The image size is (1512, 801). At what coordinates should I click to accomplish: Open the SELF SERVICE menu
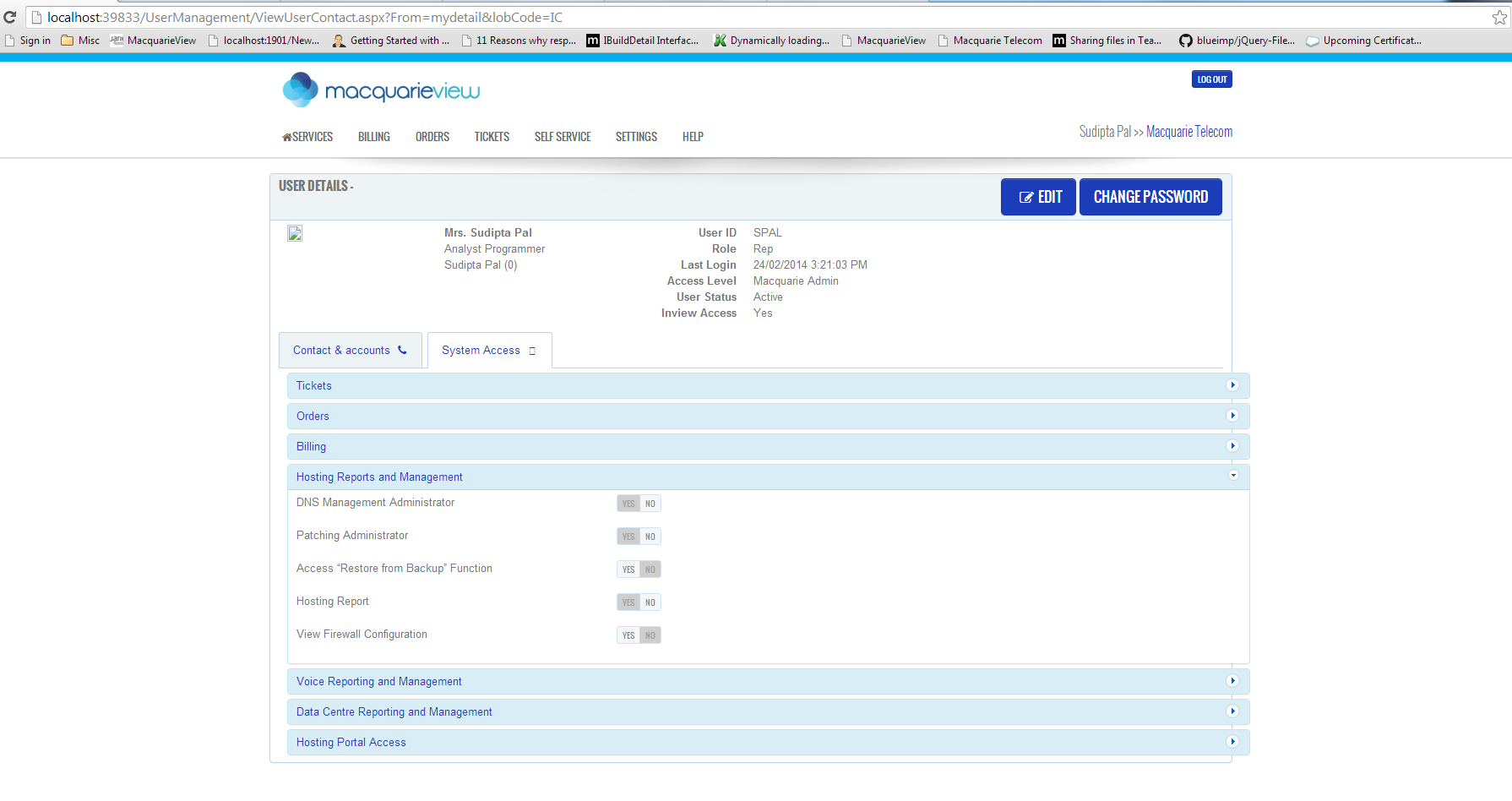tap(563, 137)
